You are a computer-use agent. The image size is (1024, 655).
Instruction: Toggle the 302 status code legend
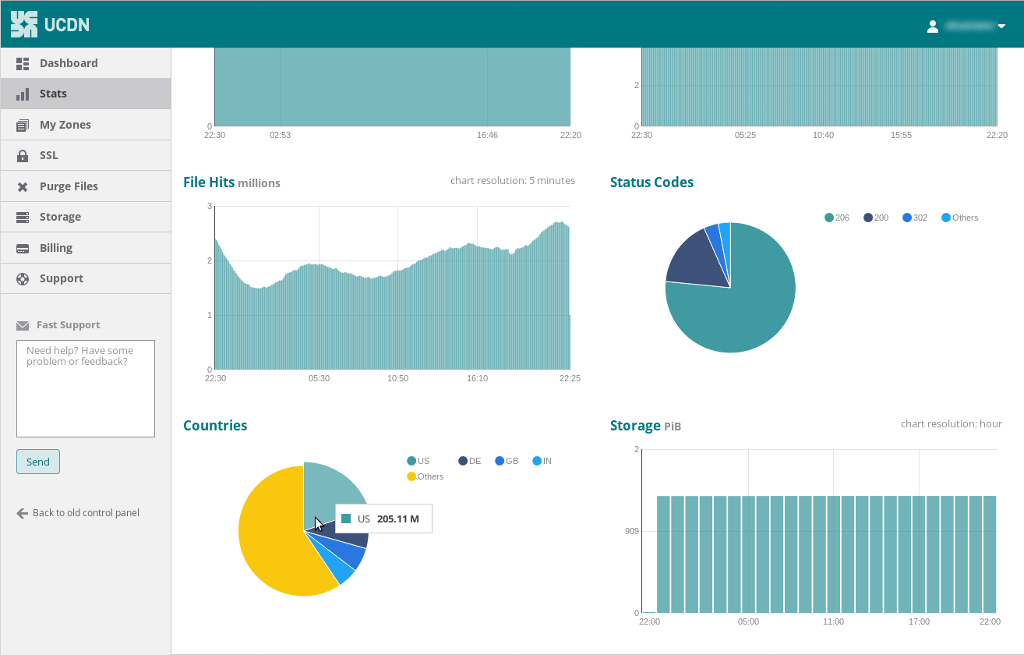pyautogui.click(x=914, y=218)
